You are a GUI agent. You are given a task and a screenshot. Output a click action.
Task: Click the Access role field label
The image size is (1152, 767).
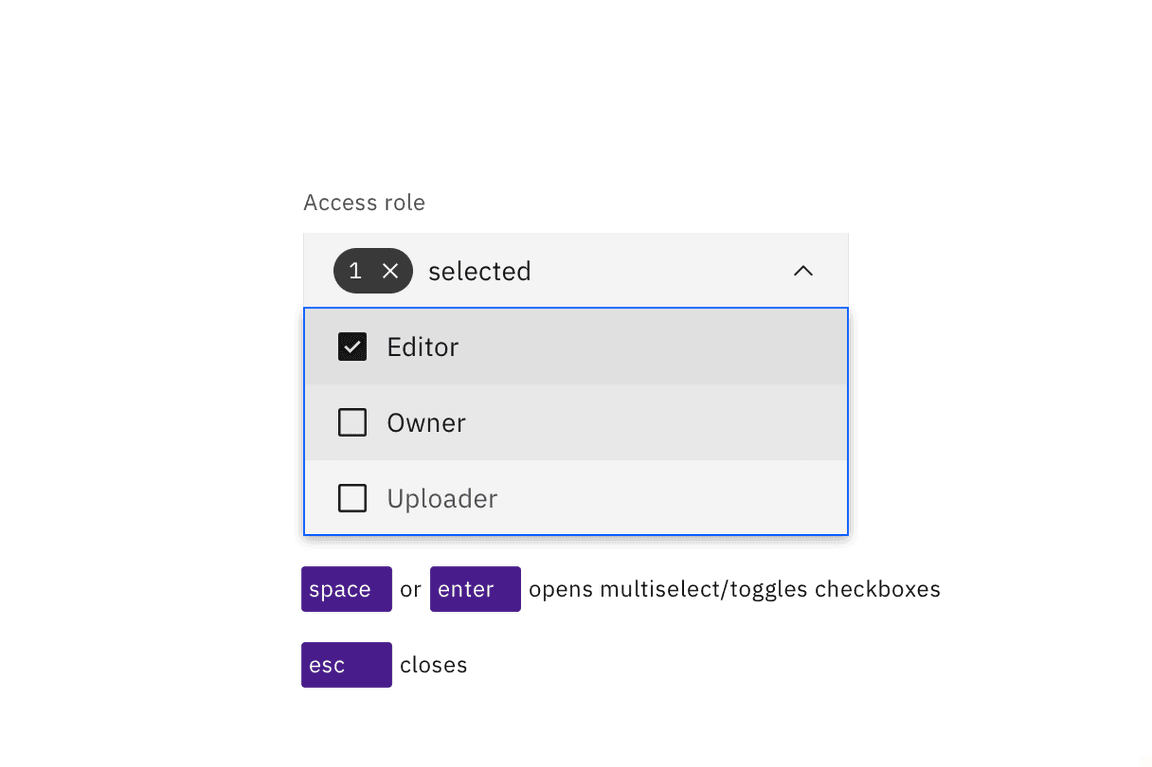point(364,203)
